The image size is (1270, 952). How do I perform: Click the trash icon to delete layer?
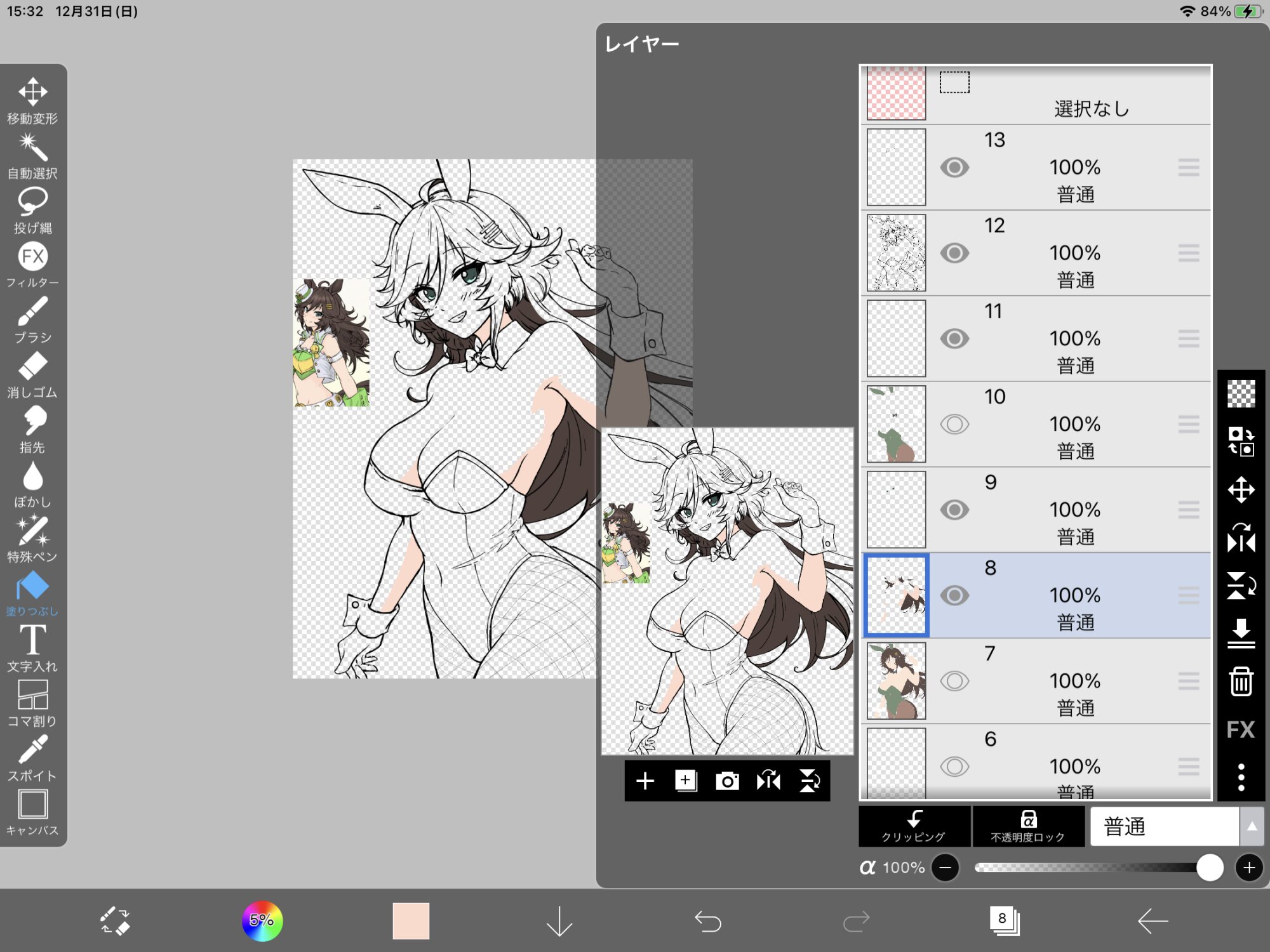pyautogui.click(x=1241, y=682)
